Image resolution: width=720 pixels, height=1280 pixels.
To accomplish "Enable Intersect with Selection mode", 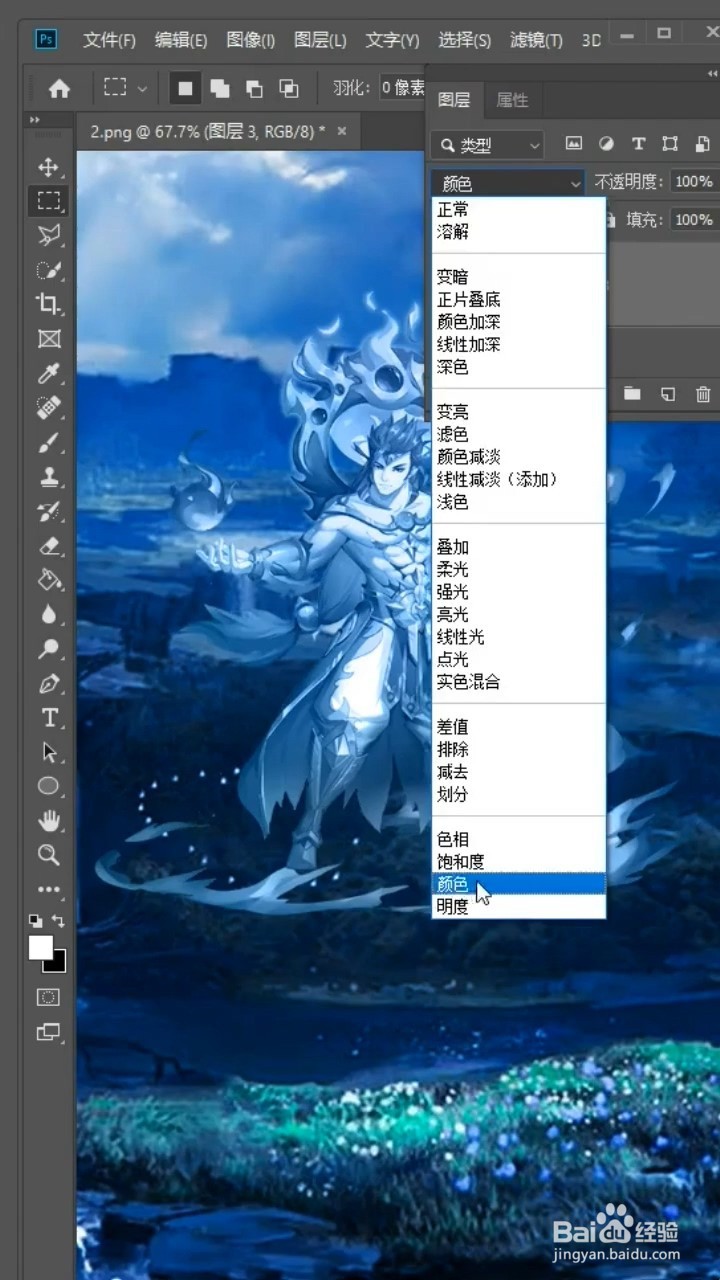I will click(289, 88).
